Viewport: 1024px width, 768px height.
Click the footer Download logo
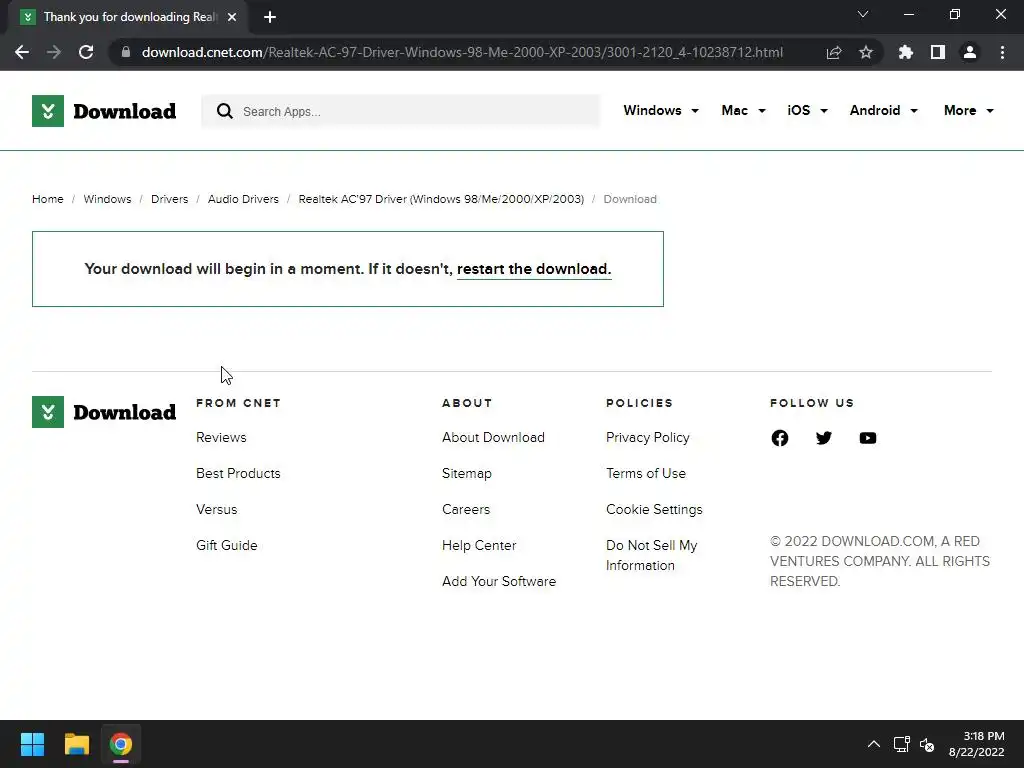click(104, 412)
